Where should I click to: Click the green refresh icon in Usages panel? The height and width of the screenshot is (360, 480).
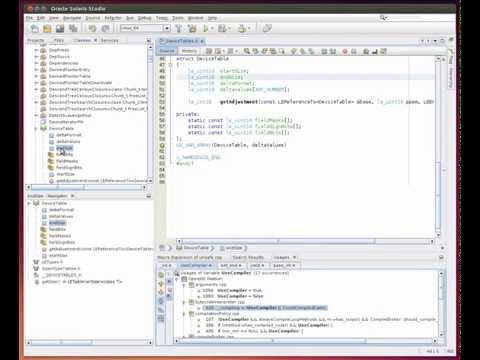coord(161,275)
